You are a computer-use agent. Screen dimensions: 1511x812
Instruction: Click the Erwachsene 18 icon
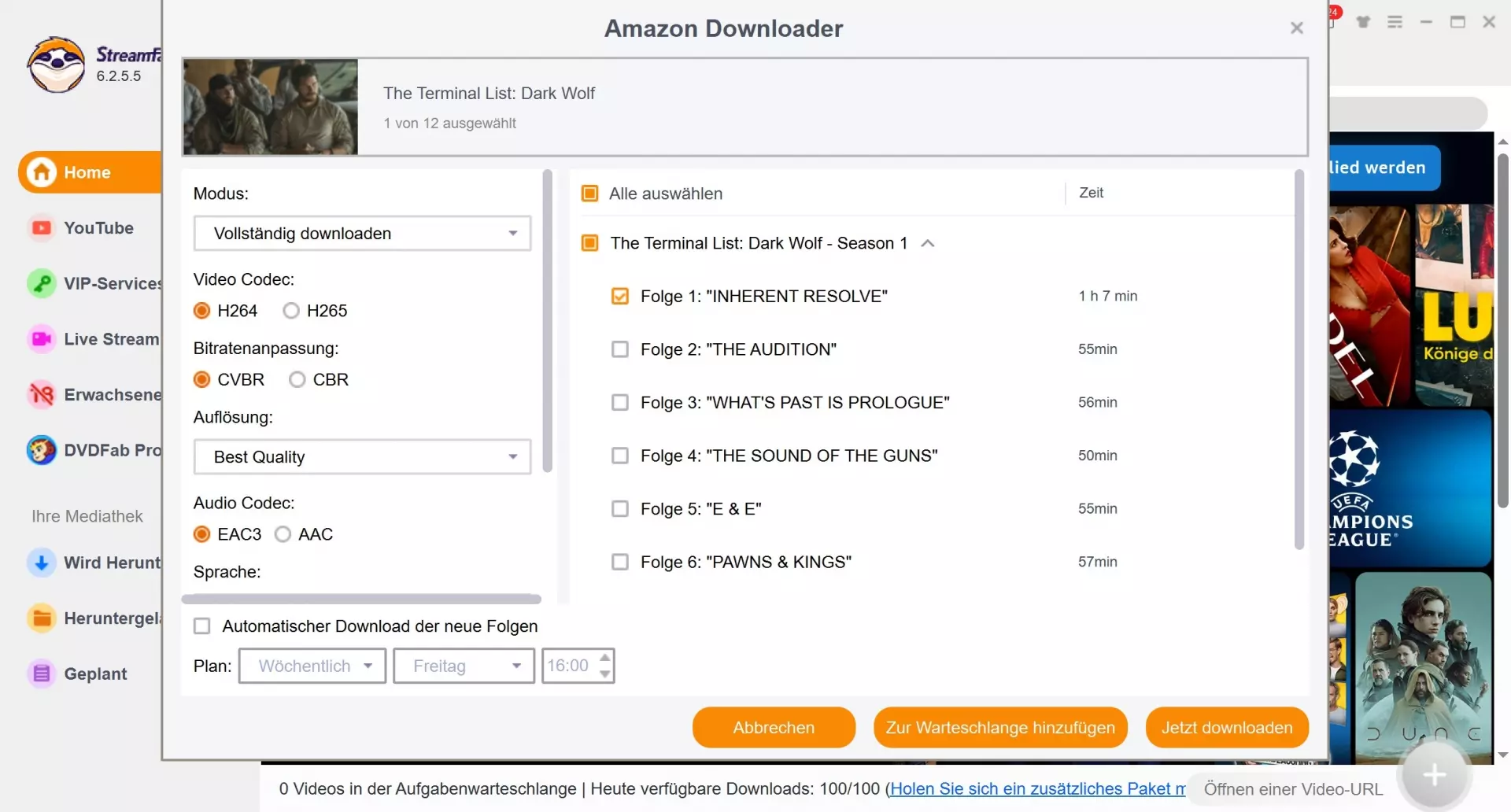(x=42, y=394)
